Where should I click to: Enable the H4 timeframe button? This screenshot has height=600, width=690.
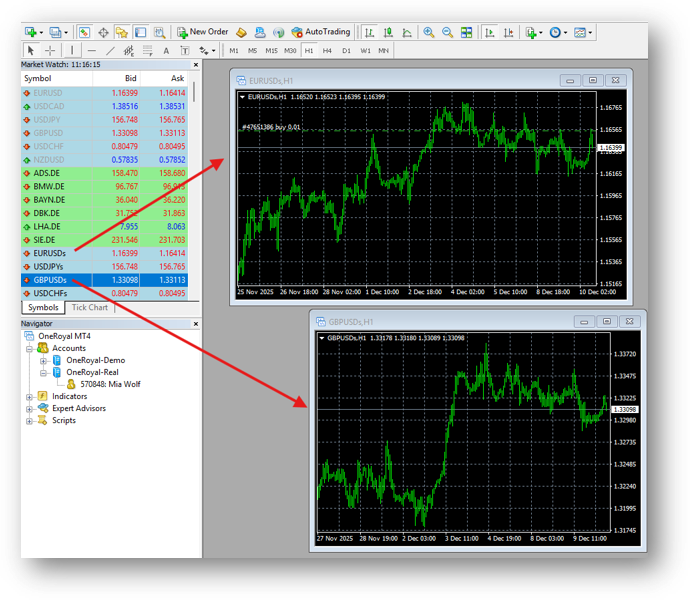click(327, 50)
